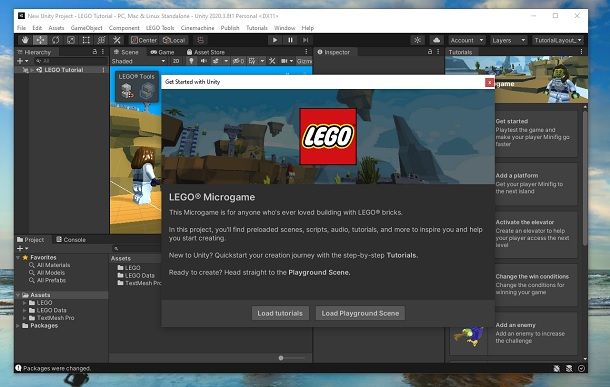Collapse the Favorites tree section
The height and width of the screenshot is (387, 610).
click(18, 257)
